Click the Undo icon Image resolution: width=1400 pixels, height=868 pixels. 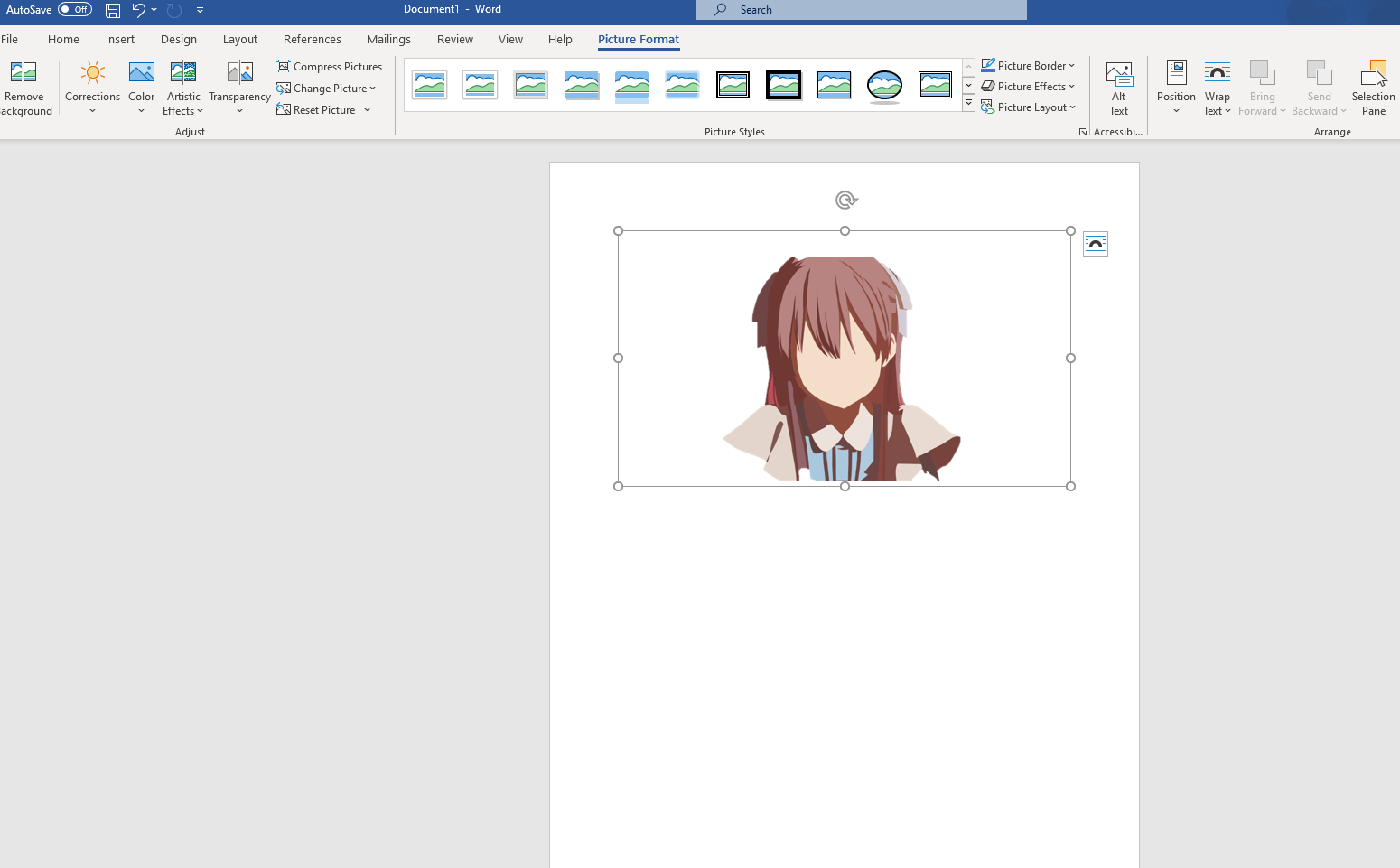point(138,10)
